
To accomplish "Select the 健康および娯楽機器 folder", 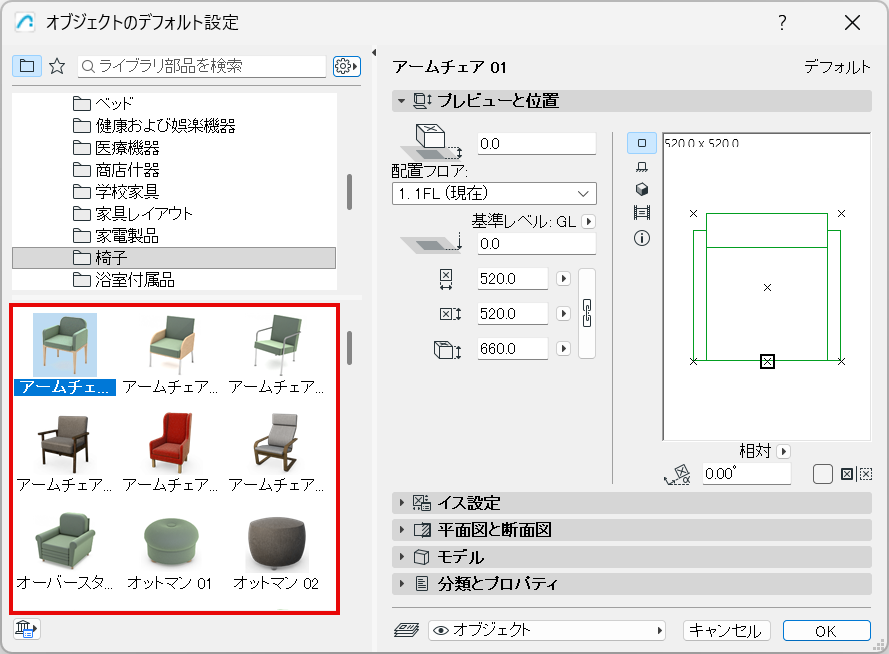I will pyautogui.click(x=154, y=125).
